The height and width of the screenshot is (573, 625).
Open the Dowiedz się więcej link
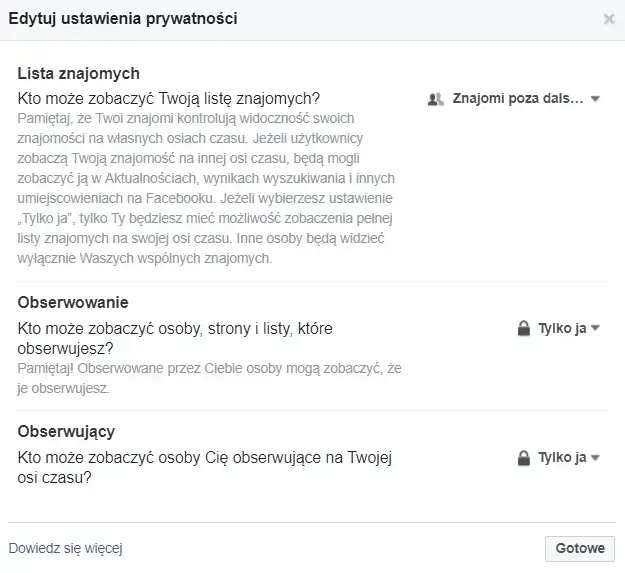coord(65,548)
